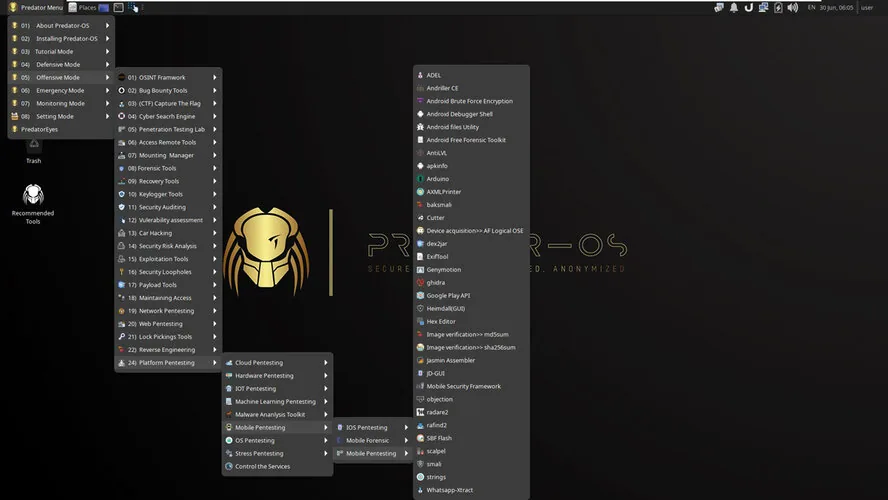This screenshot has height=500, width=888.
Task: Open the user menu in panel
Action: pyautogui.click(x=867, y=7)
